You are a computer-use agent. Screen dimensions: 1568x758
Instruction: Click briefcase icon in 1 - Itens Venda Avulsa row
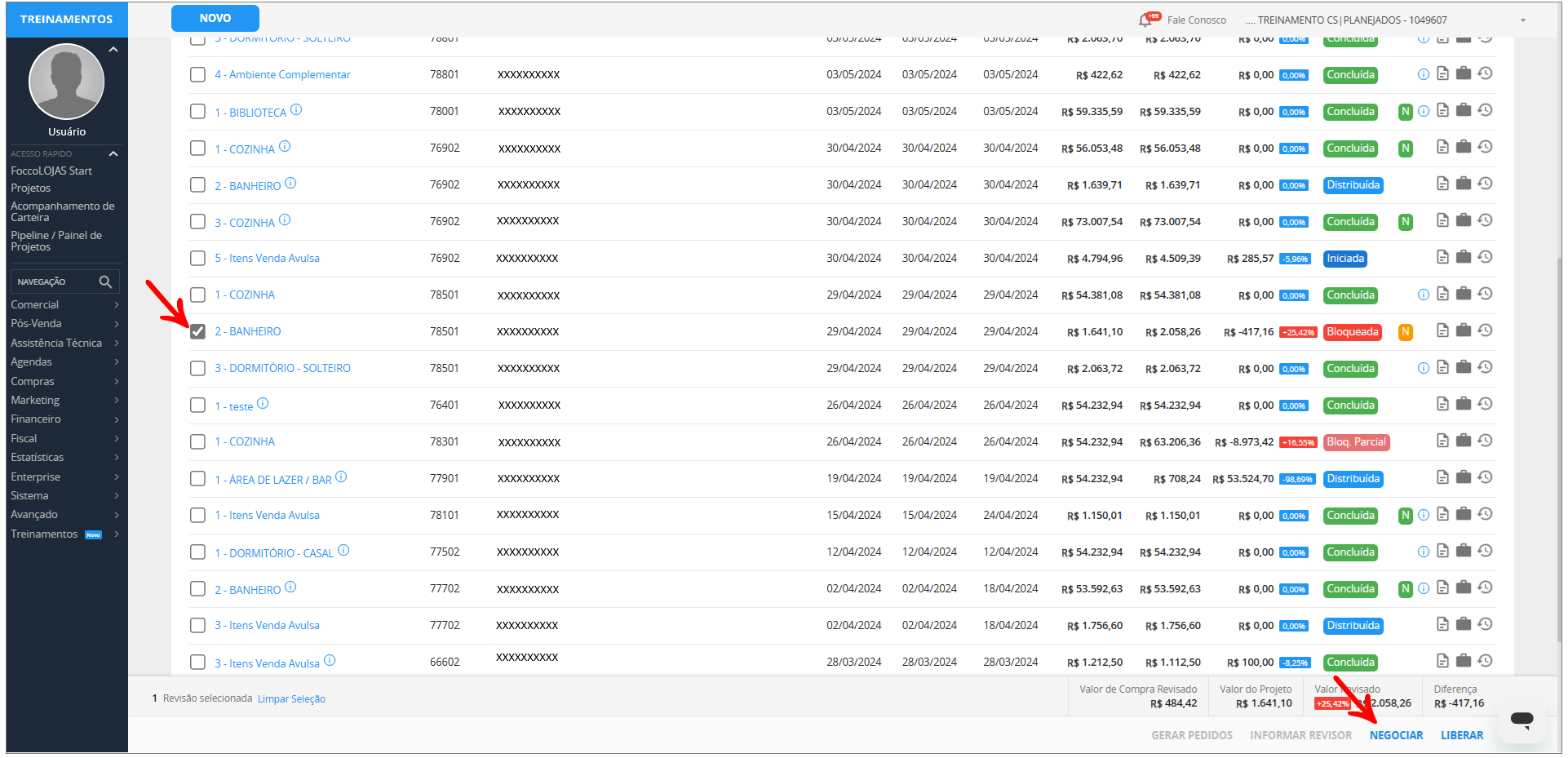pyautogui.click(x=1464, y=514)
